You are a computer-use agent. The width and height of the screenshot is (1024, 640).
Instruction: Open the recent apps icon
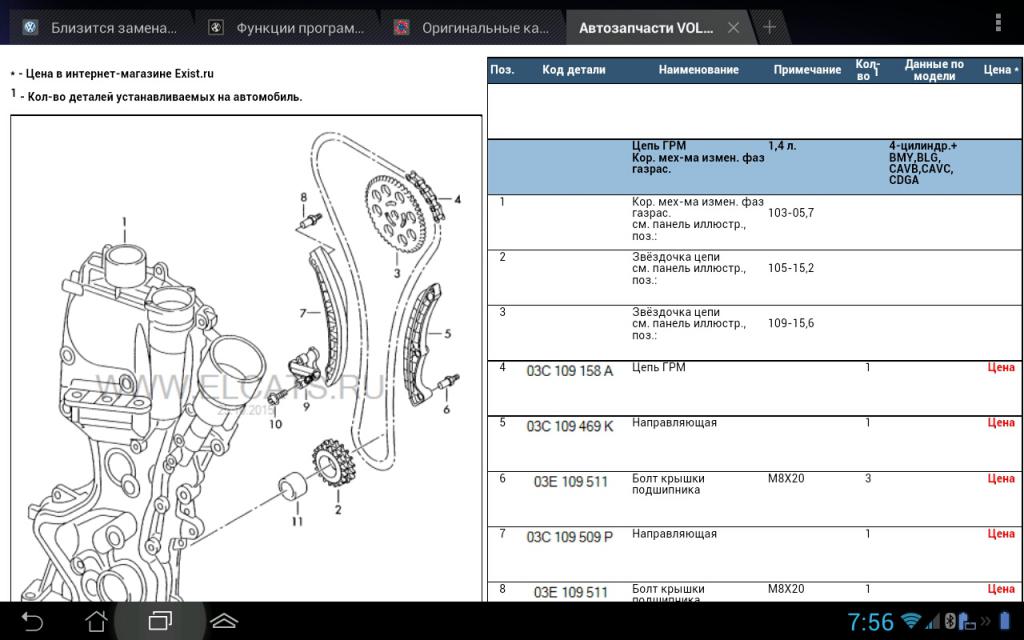pos(160,620)
